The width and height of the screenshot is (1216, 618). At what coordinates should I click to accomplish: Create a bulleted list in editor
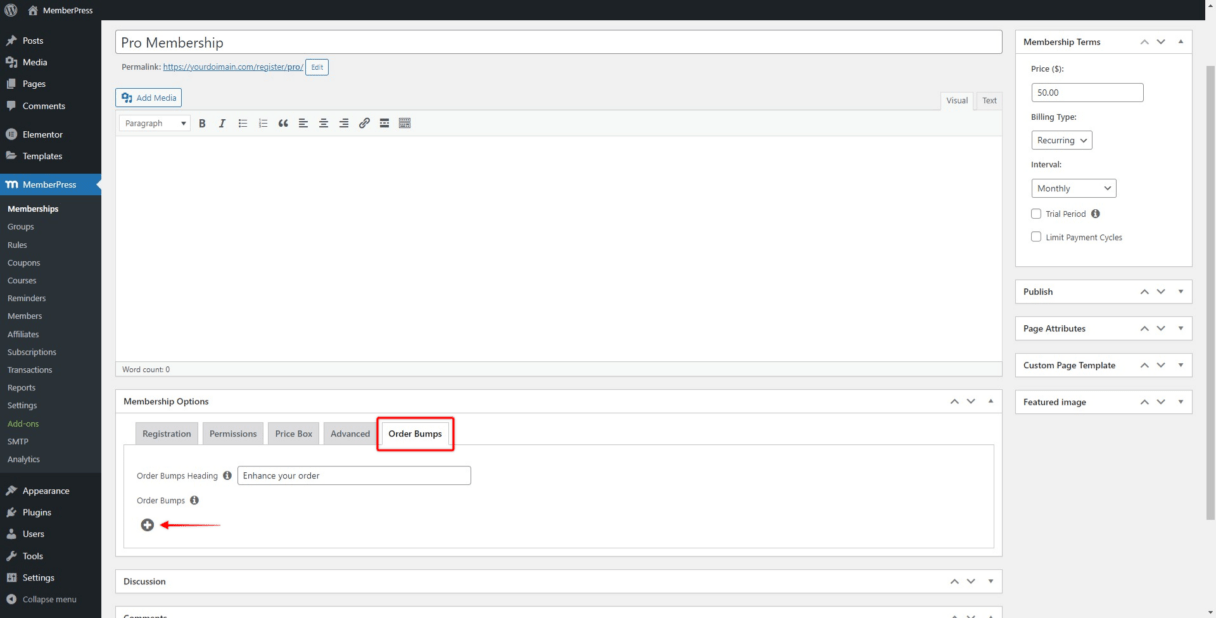[x=243, y=123]
